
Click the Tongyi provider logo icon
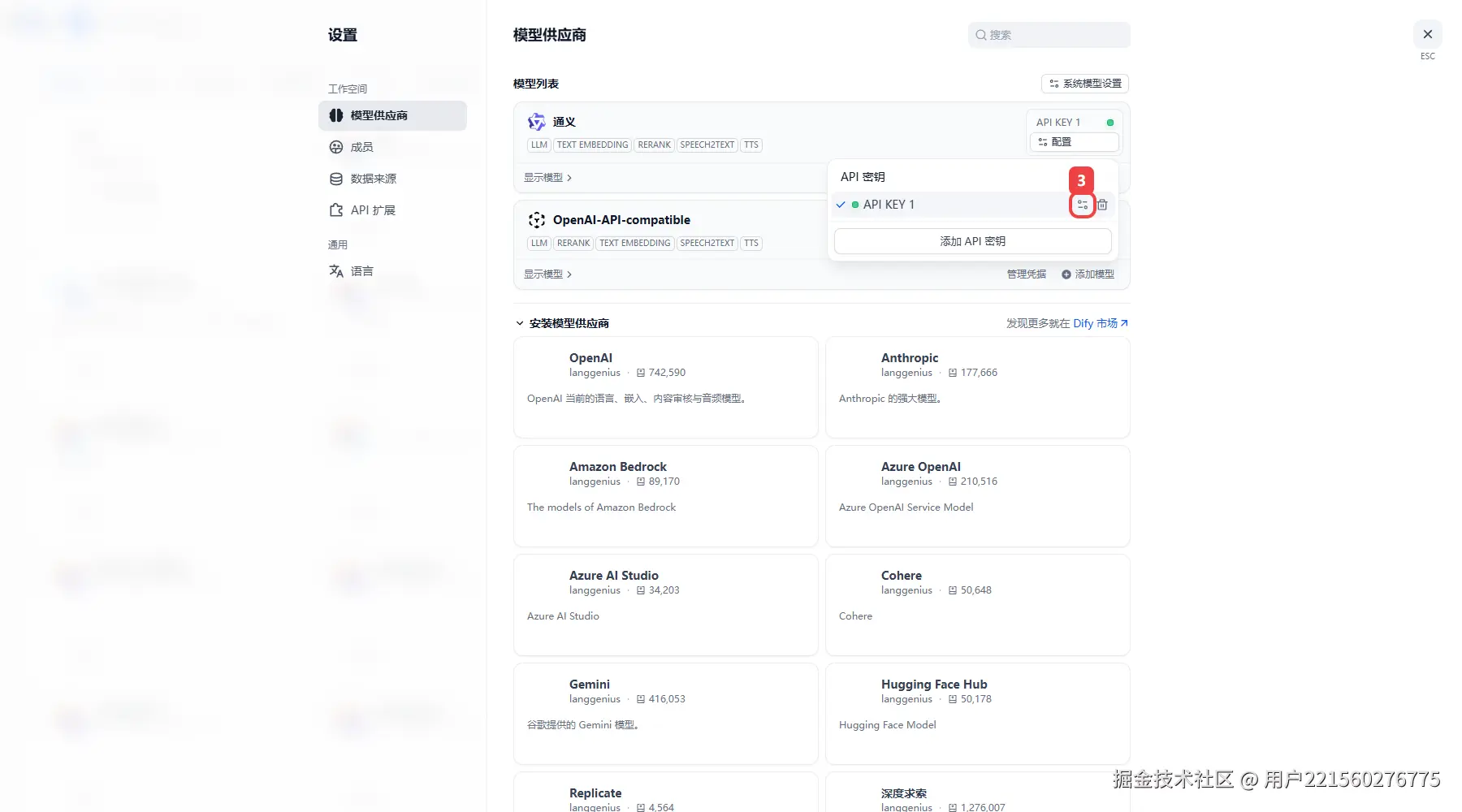536,122
